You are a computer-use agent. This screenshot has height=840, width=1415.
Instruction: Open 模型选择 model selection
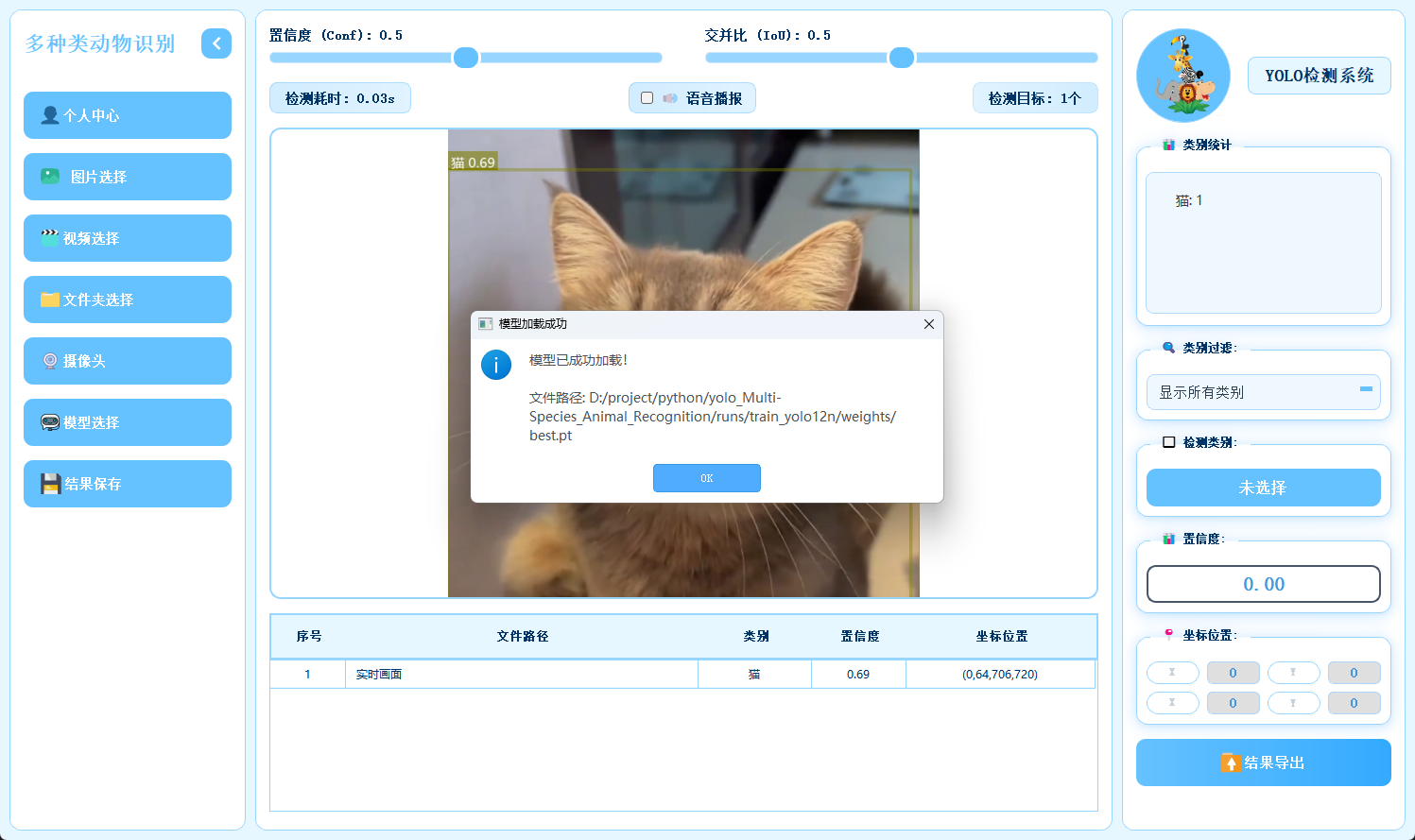pos(128,422)
